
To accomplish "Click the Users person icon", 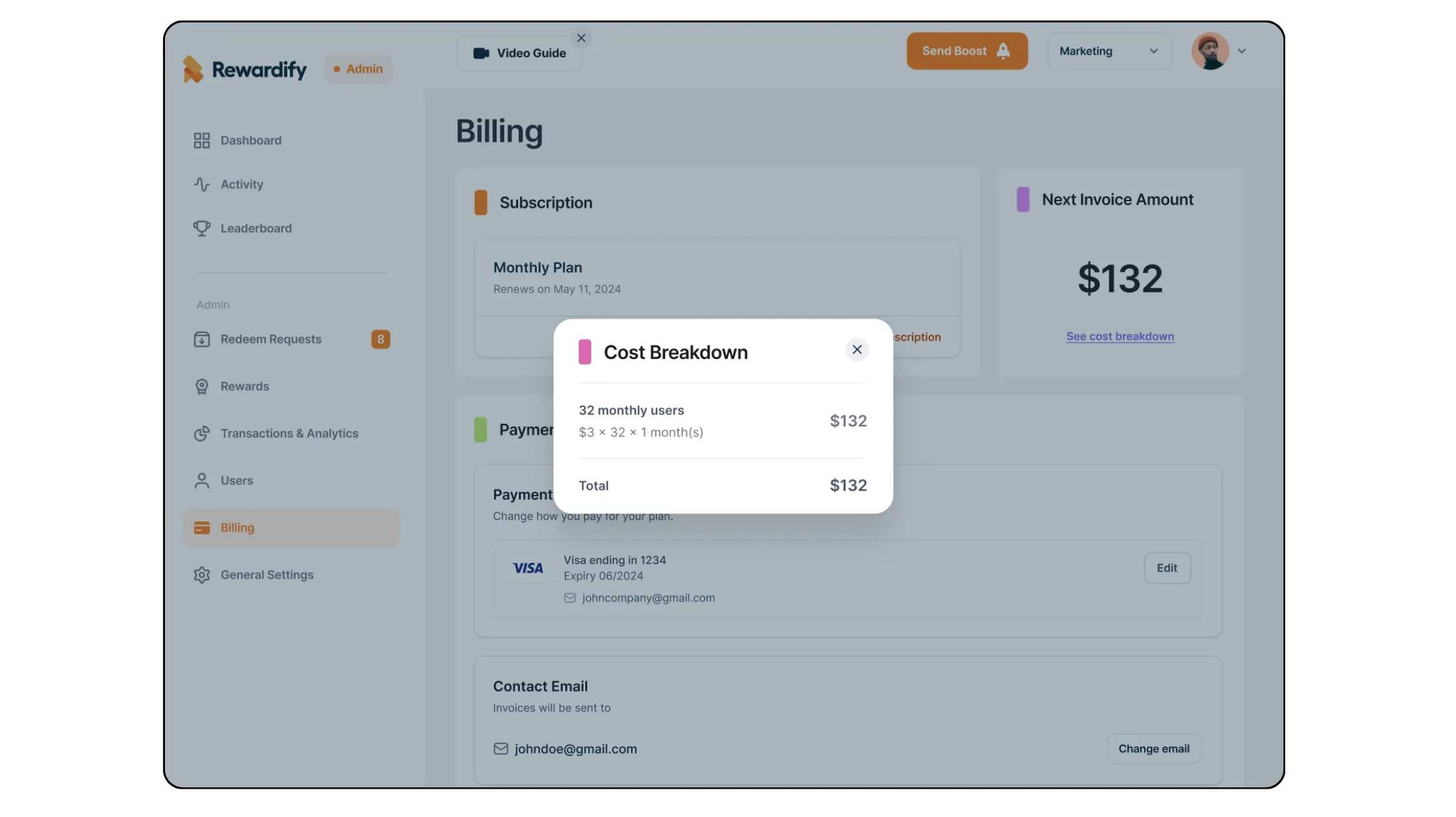I will (201, 481).
